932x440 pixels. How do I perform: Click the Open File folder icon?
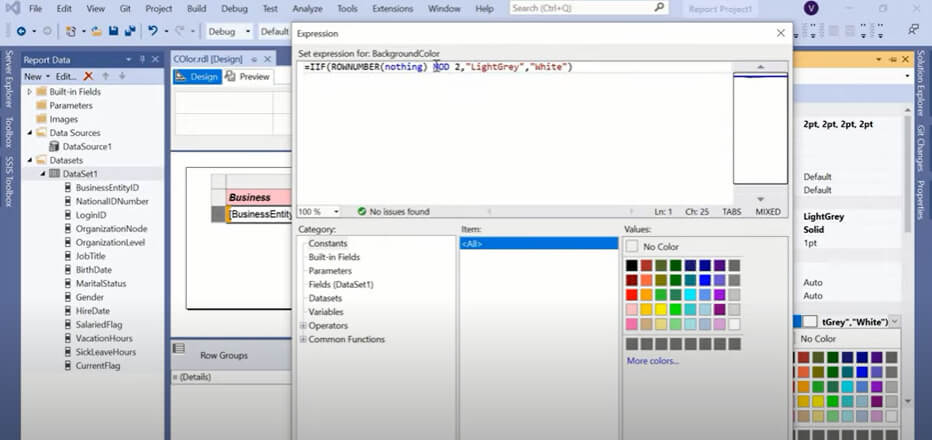point(97,31)
